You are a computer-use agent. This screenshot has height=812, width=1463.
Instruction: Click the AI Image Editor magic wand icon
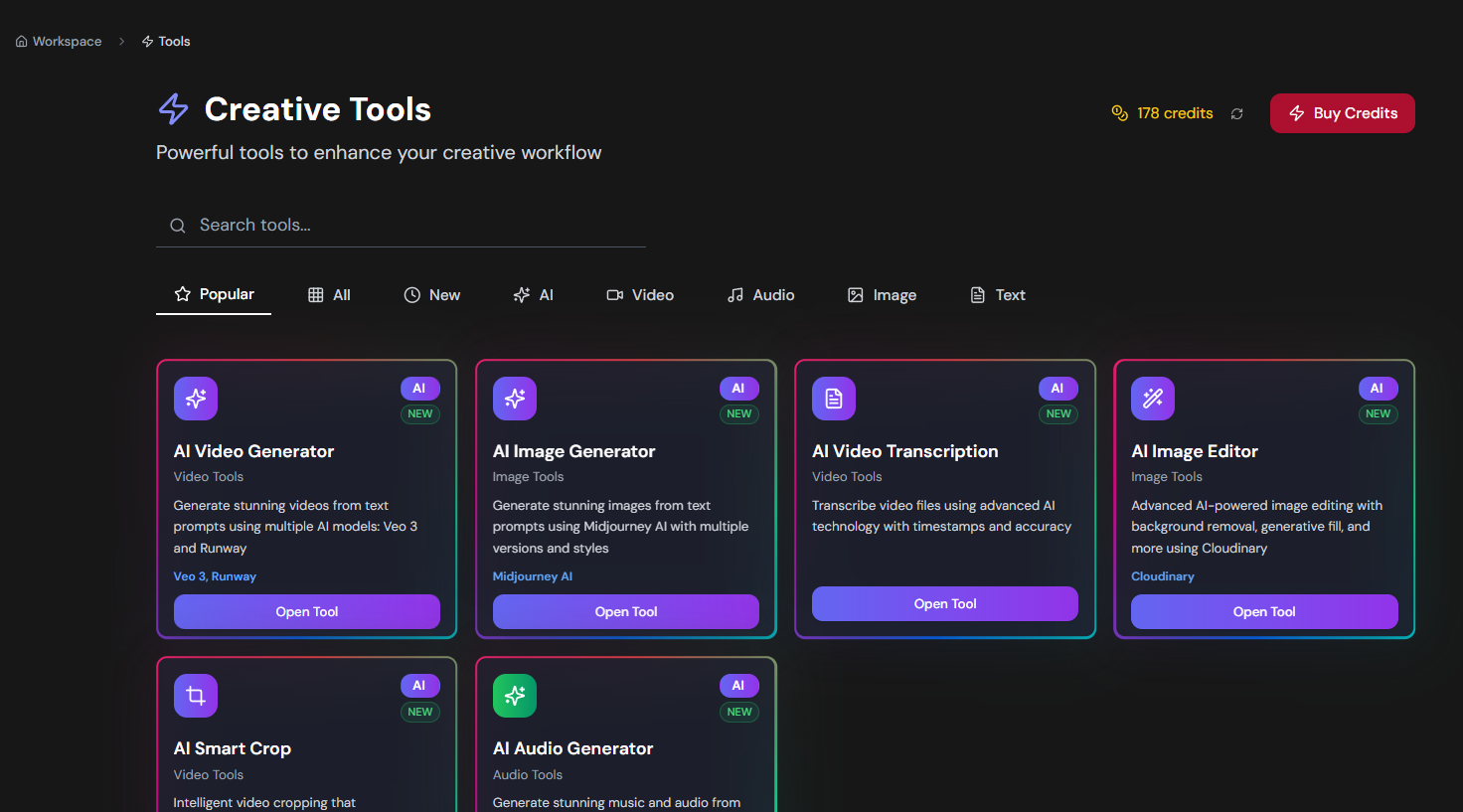click(1153, 399)
